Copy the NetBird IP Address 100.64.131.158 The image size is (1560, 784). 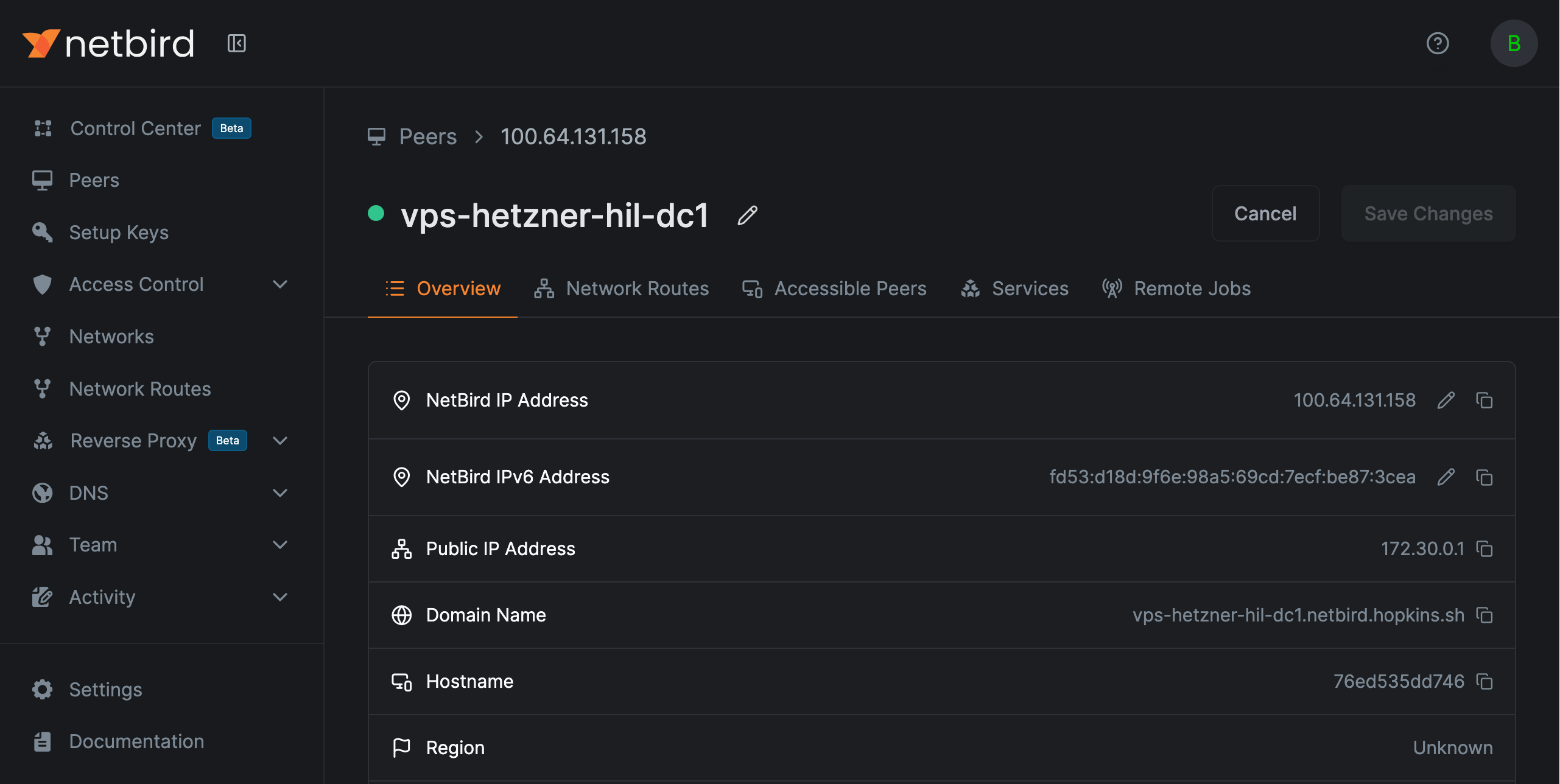tap(1484, 400)
